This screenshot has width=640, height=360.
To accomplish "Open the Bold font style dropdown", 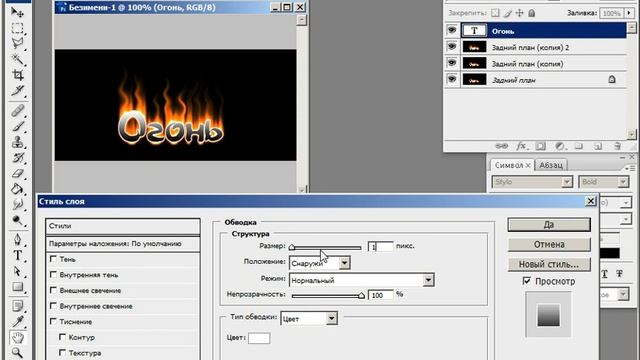I will (x=623, y=182).
